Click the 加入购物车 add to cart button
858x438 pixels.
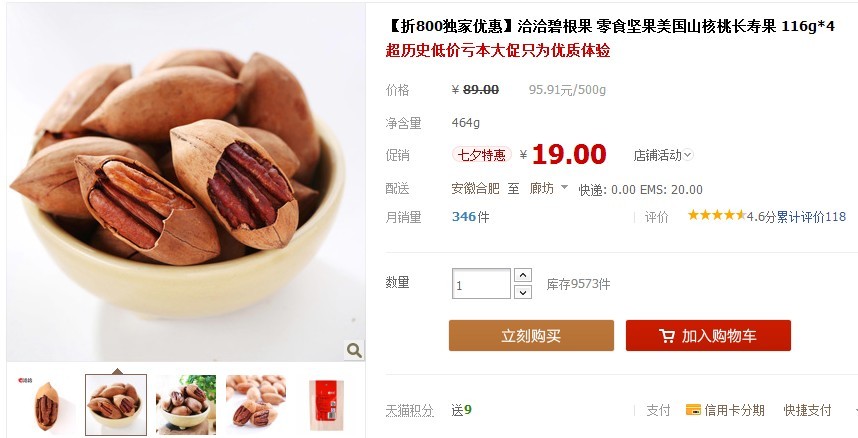click(x=708, y=336)
